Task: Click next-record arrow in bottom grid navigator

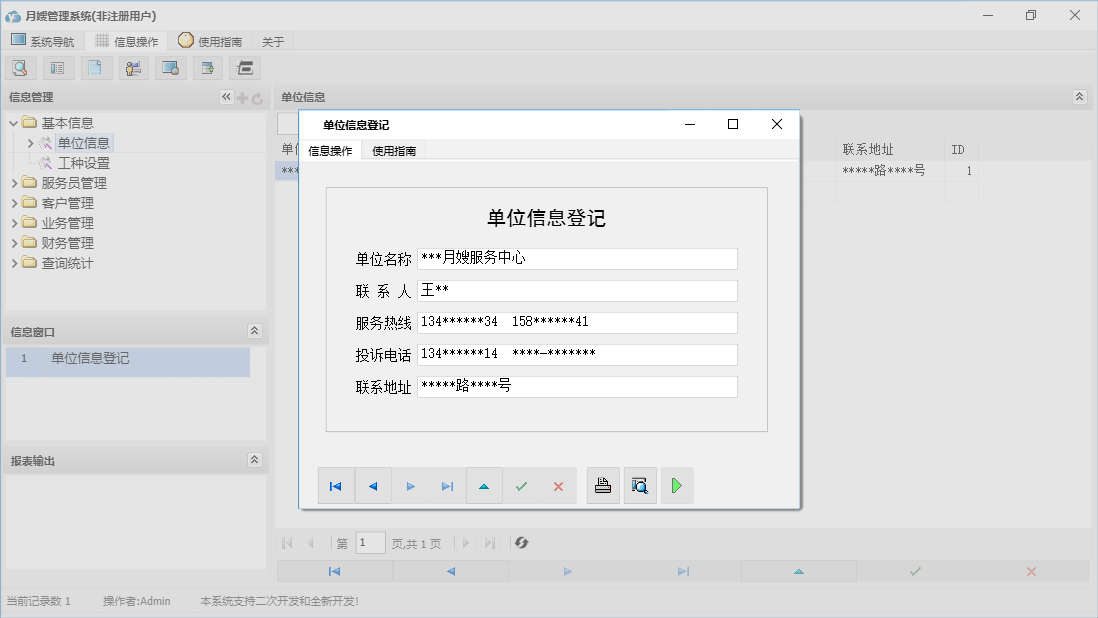Action: click(x=567, y=571)
